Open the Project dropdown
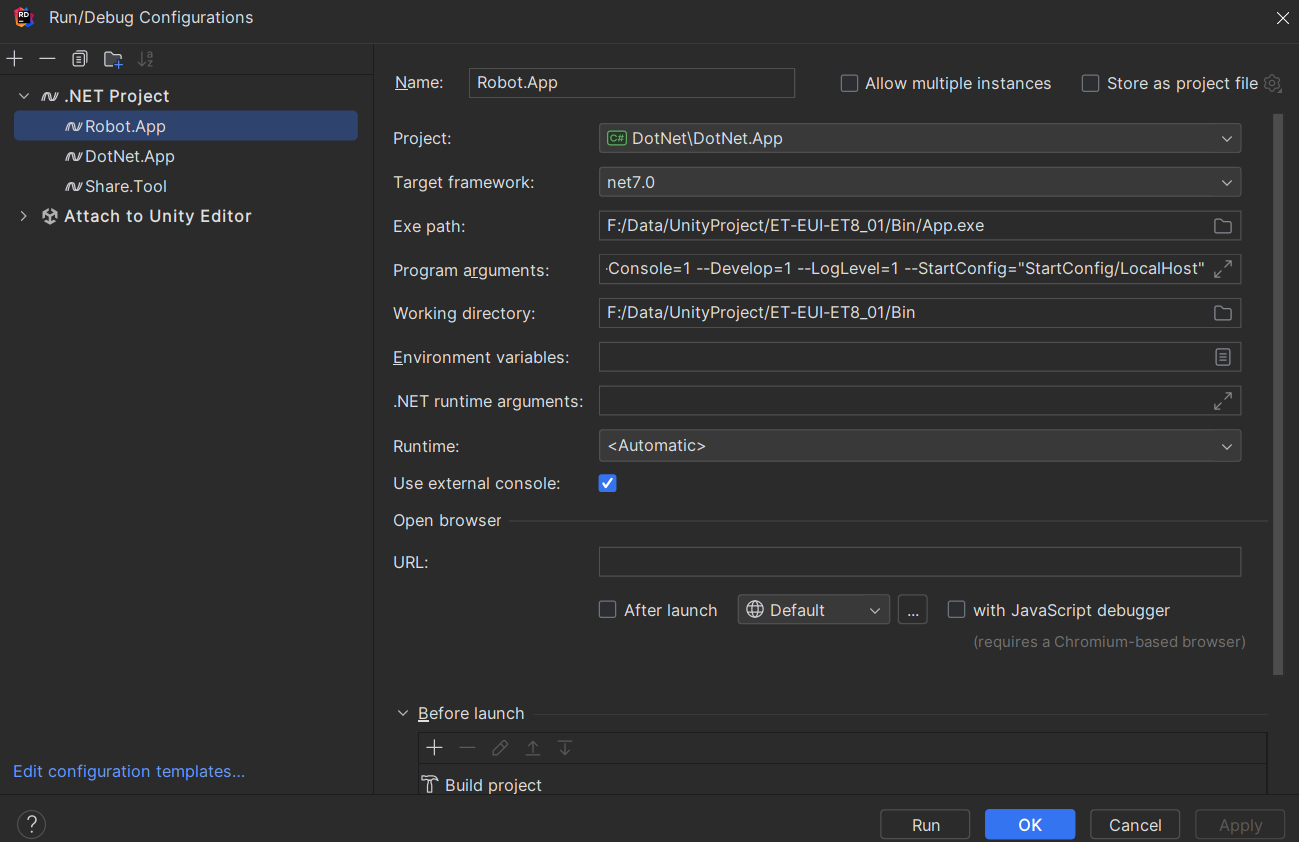This screenshot has height=842, width=1299. click(920, 138)
